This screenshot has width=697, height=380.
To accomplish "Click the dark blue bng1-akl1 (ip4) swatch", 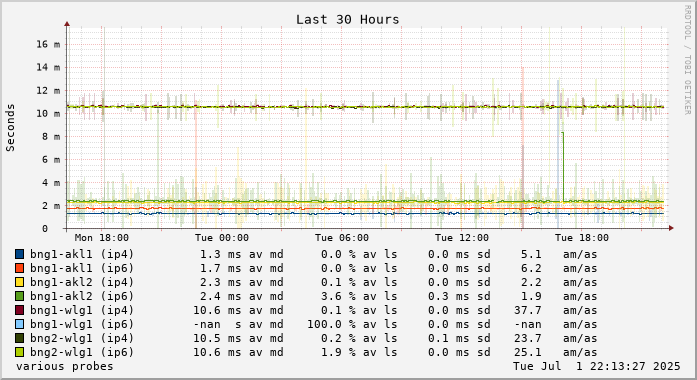I will point(20,254).
